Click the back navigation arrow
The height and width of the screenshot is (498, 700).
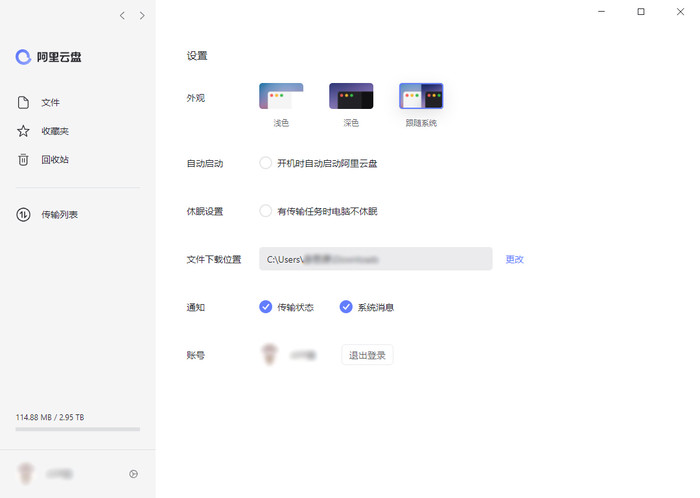[122, 16]
